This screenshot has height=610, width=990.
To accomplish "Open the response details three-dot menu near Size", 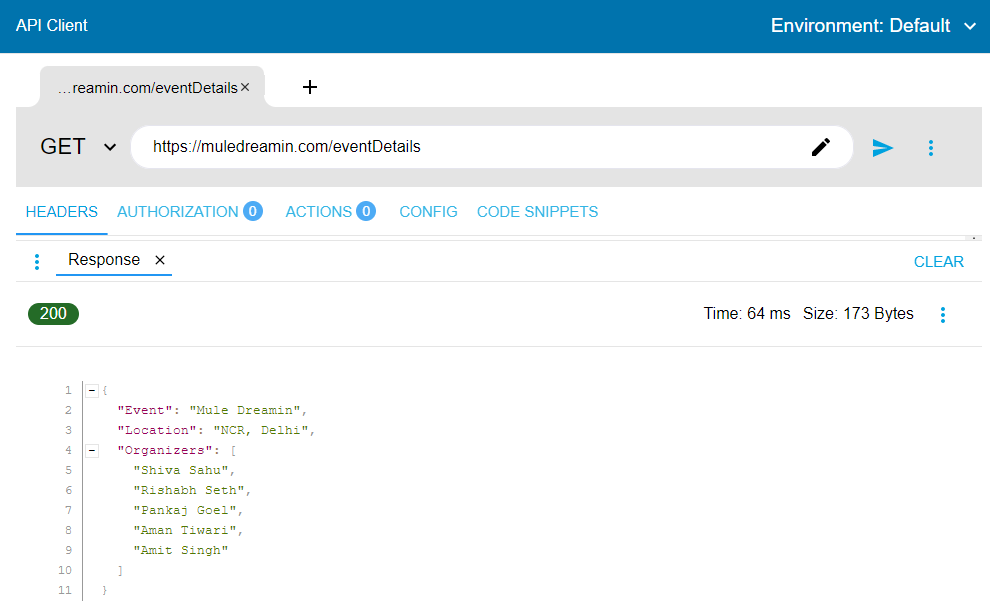I will pyautogui.click(x=942, y=315).
